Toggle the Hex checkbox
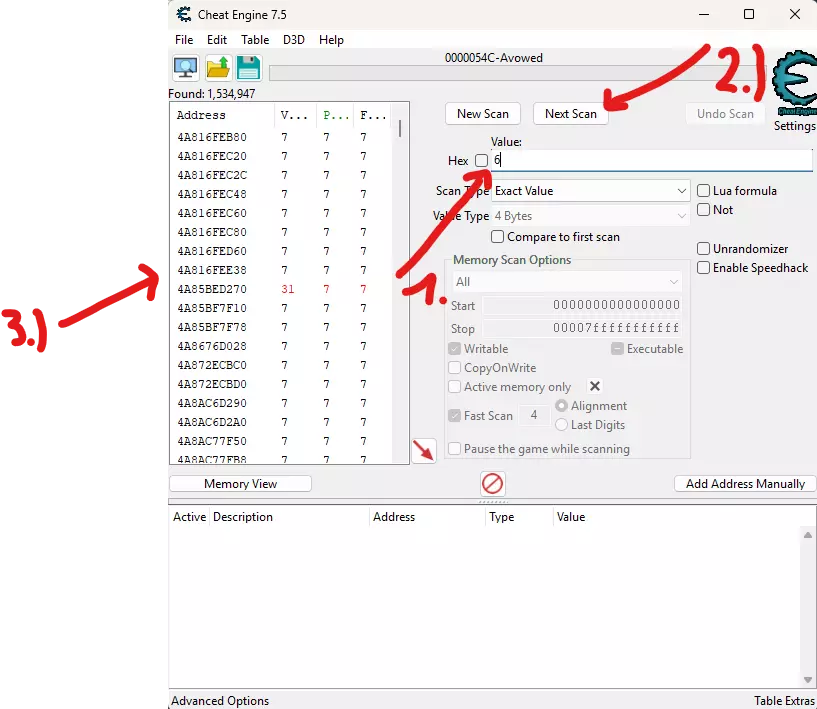 [x=481, y=160]
